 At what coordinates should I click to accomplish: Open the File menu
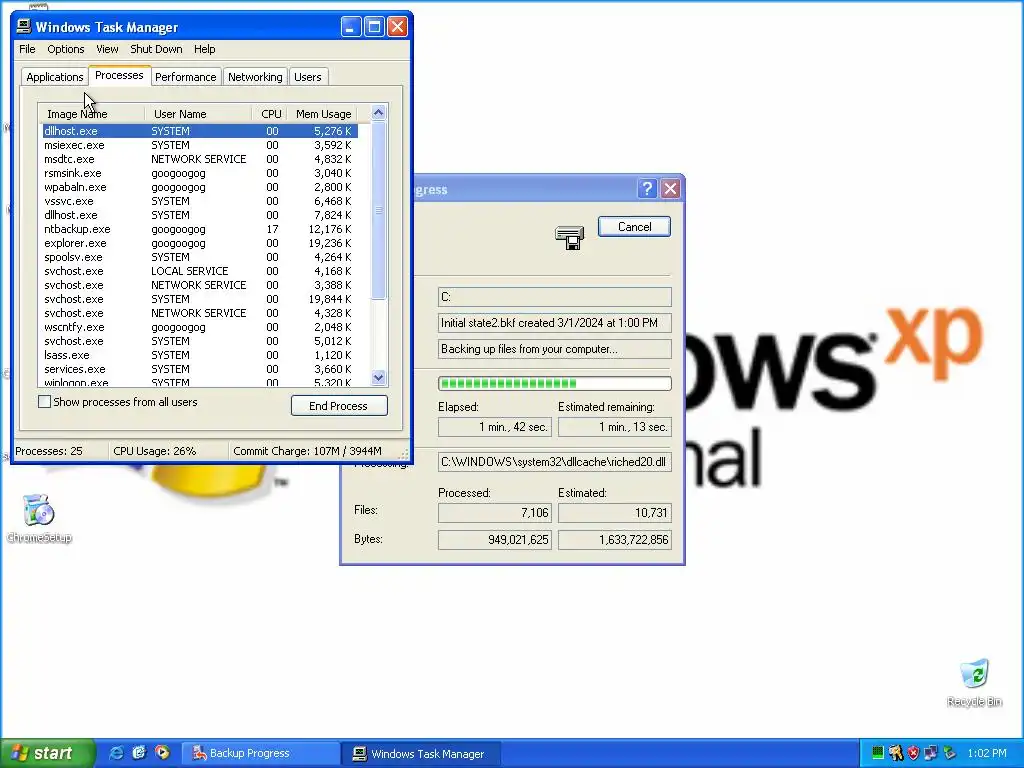(27, 49)
